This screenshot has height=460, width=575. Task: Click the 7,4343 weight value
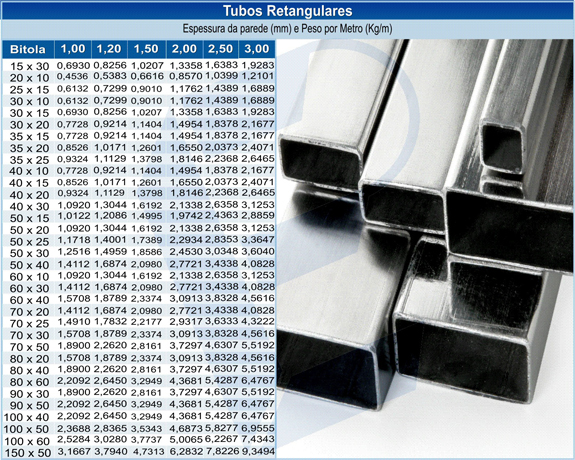(258, 439)
